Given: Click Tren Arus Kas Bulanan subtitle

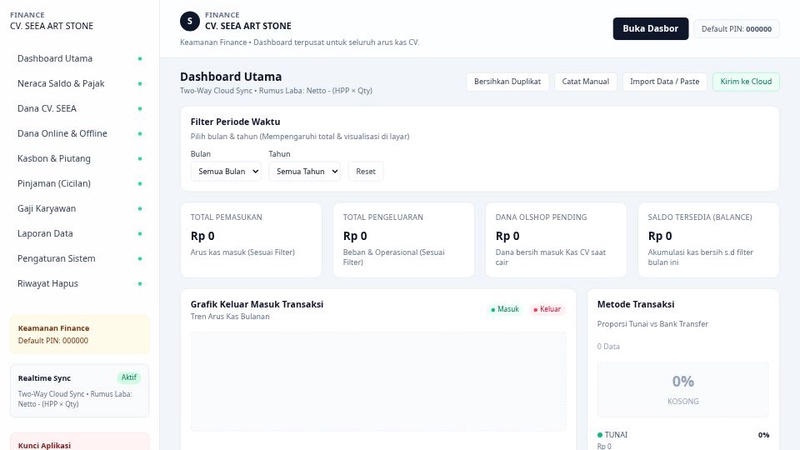Looking at the screenshot, I should coord(230,316).
